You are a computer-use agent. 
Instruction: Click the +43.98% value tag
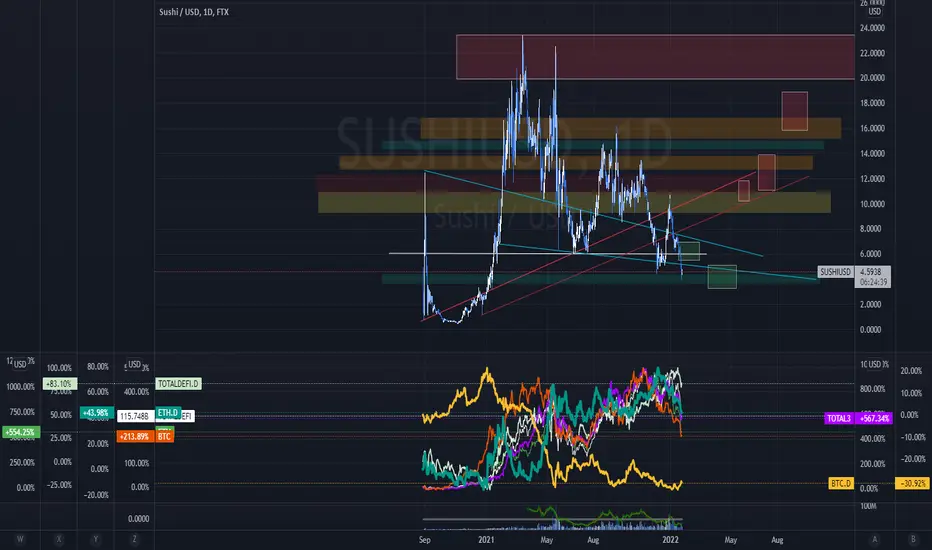(x=96, y=413)
